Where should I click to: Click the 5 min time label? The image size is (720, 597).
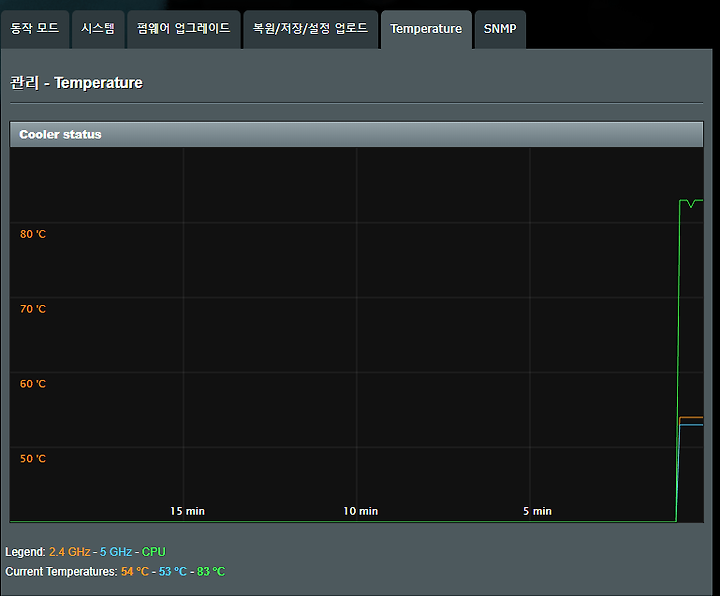pyautogui.click(x=537, y=511)
